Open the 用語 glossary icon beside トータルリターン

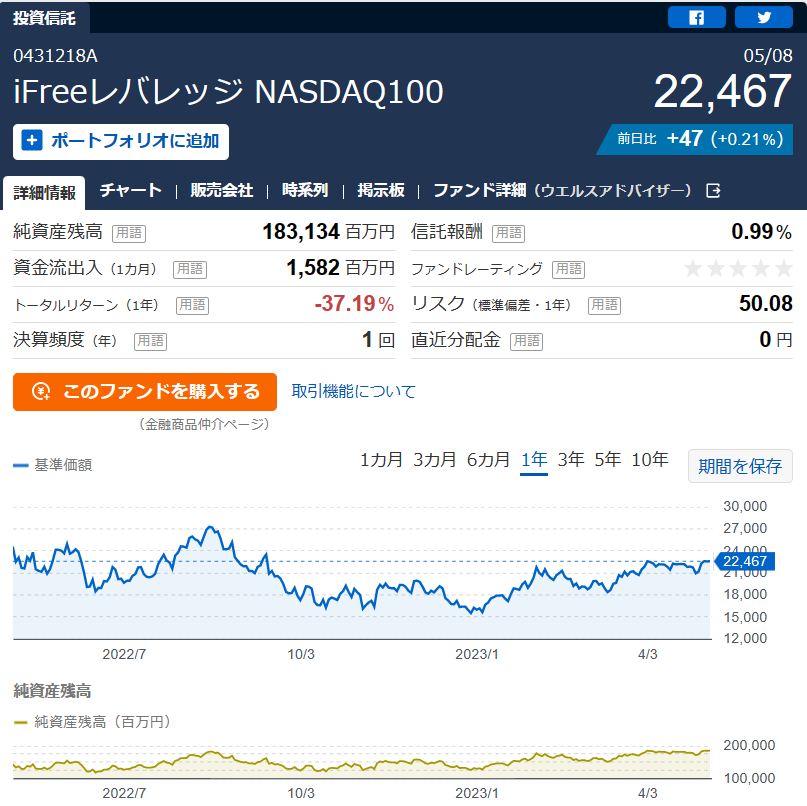(x=192, y=305)
